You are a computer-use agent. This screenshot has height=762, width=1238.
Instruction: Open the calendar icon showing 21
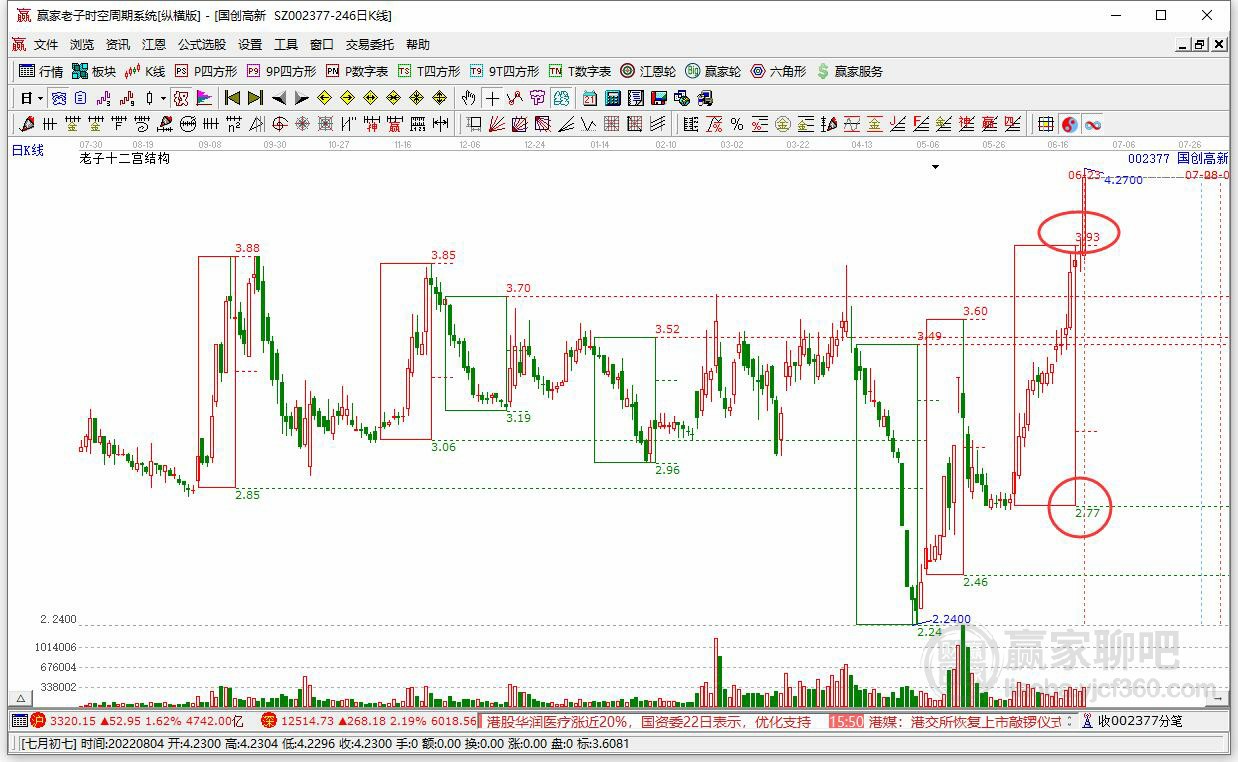(x=590, y=98)
